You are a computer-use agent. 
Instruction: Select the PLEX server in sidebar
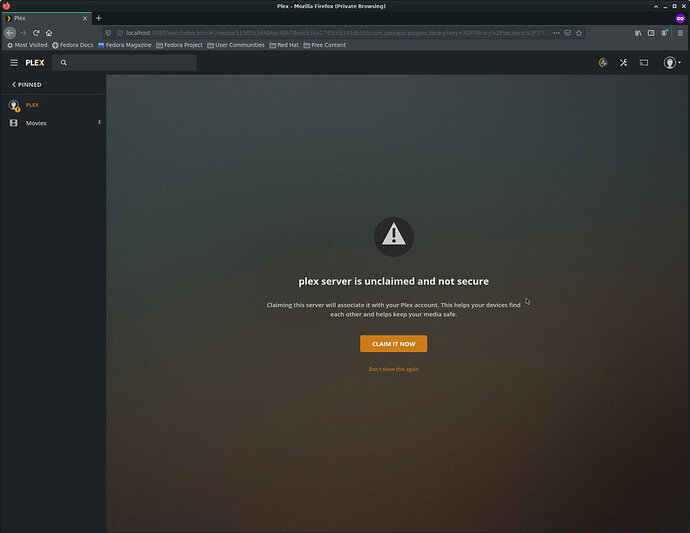32,105
